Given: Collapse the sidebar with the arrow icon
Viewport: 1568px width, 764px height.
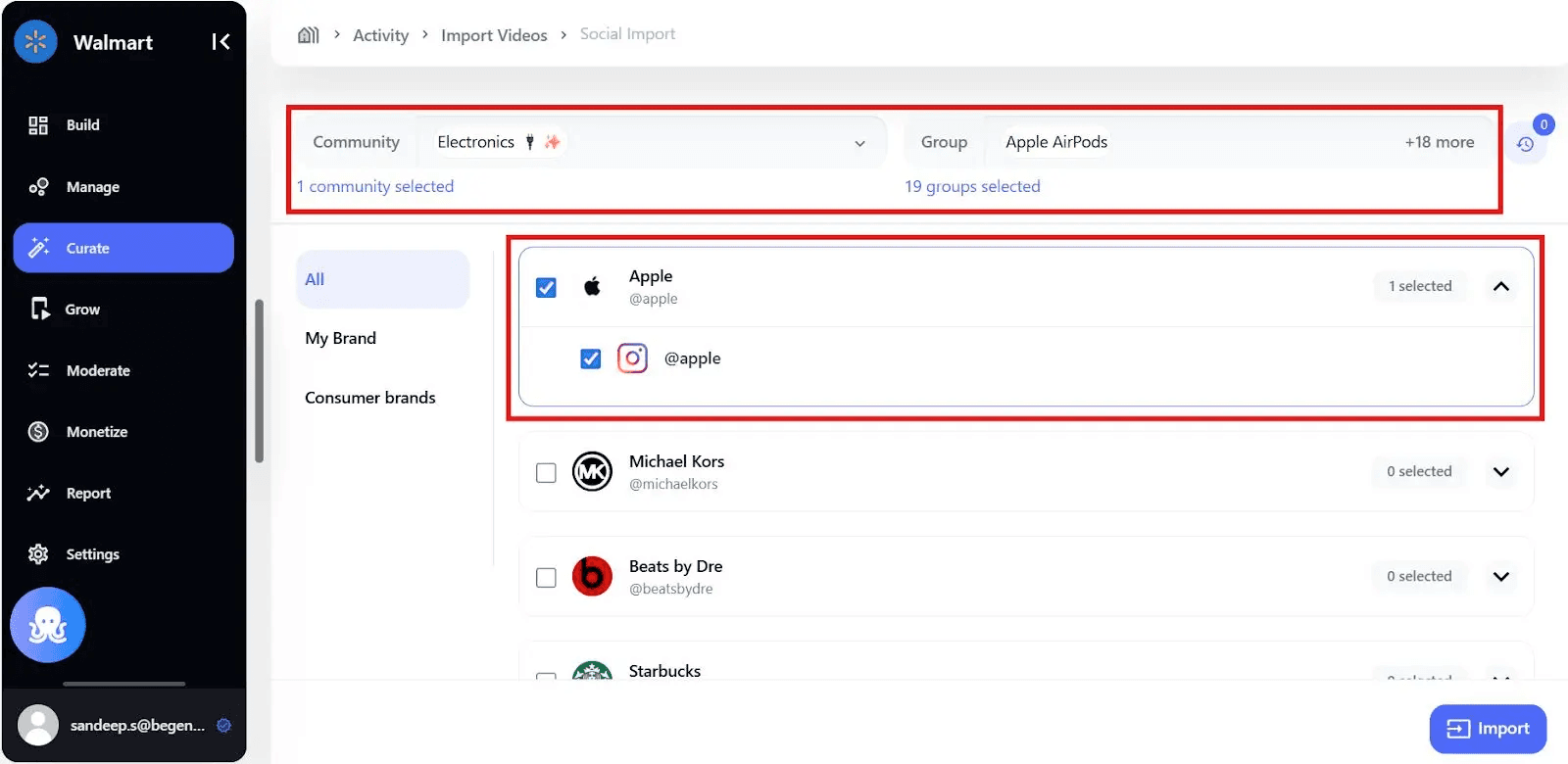Looking at the screenshot, I should tap(220, 41).
